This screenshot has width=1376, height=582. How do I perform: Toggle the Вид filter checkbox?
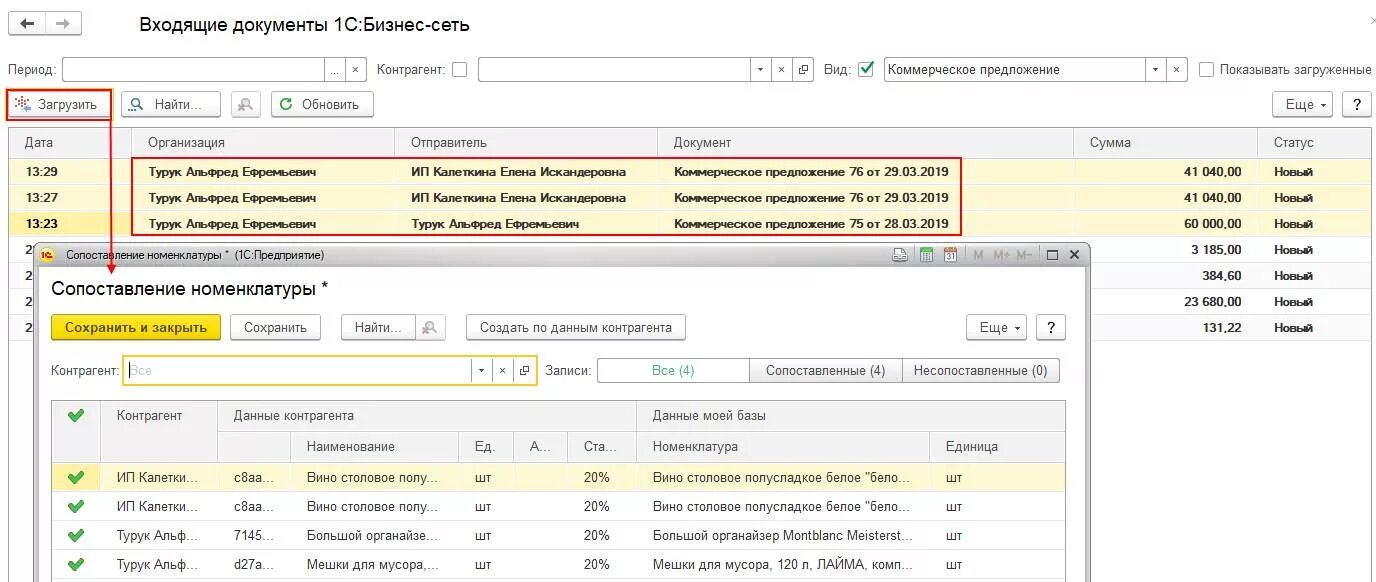866,69
